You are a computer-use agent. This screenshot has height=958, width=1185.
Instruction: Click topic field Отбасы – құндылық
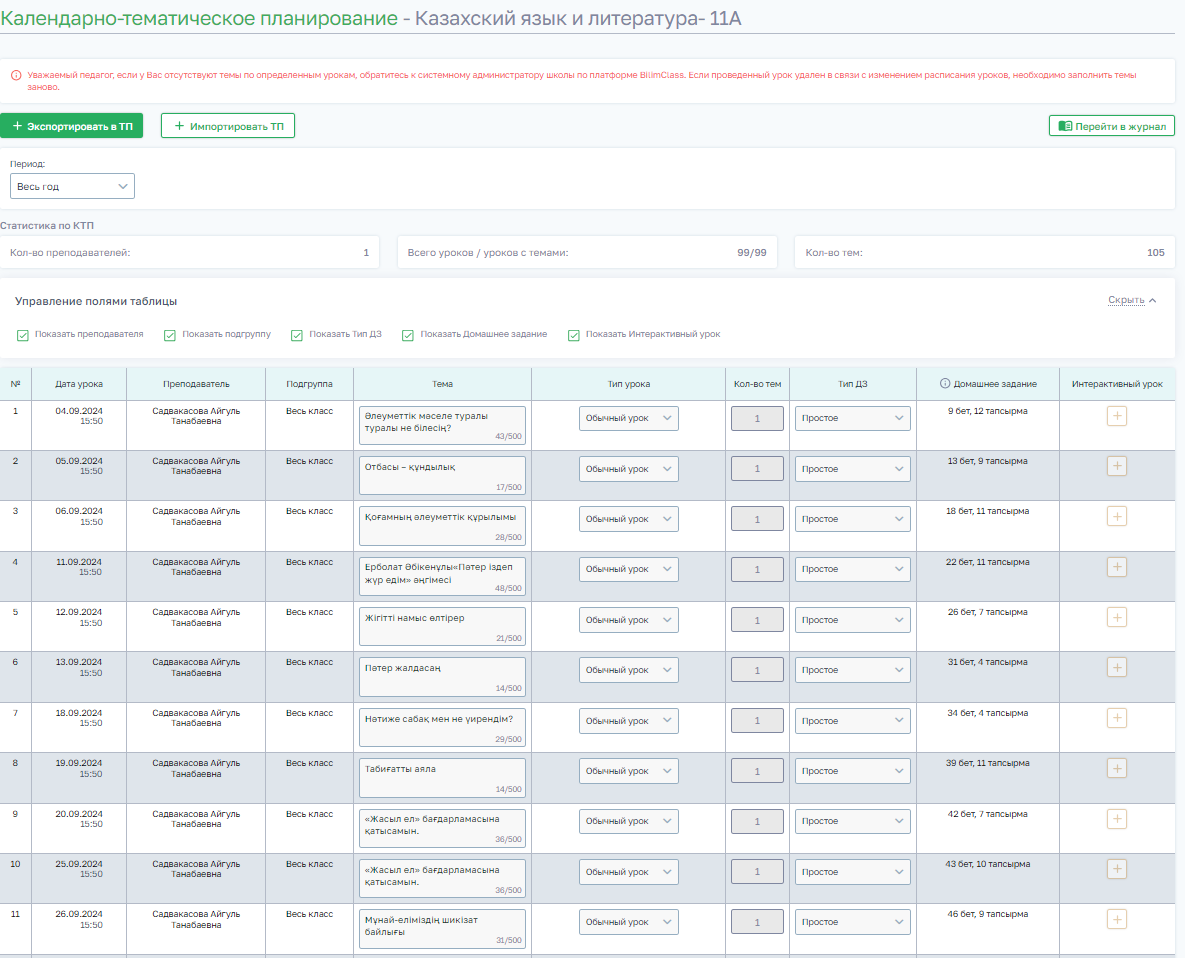point(442,469)
